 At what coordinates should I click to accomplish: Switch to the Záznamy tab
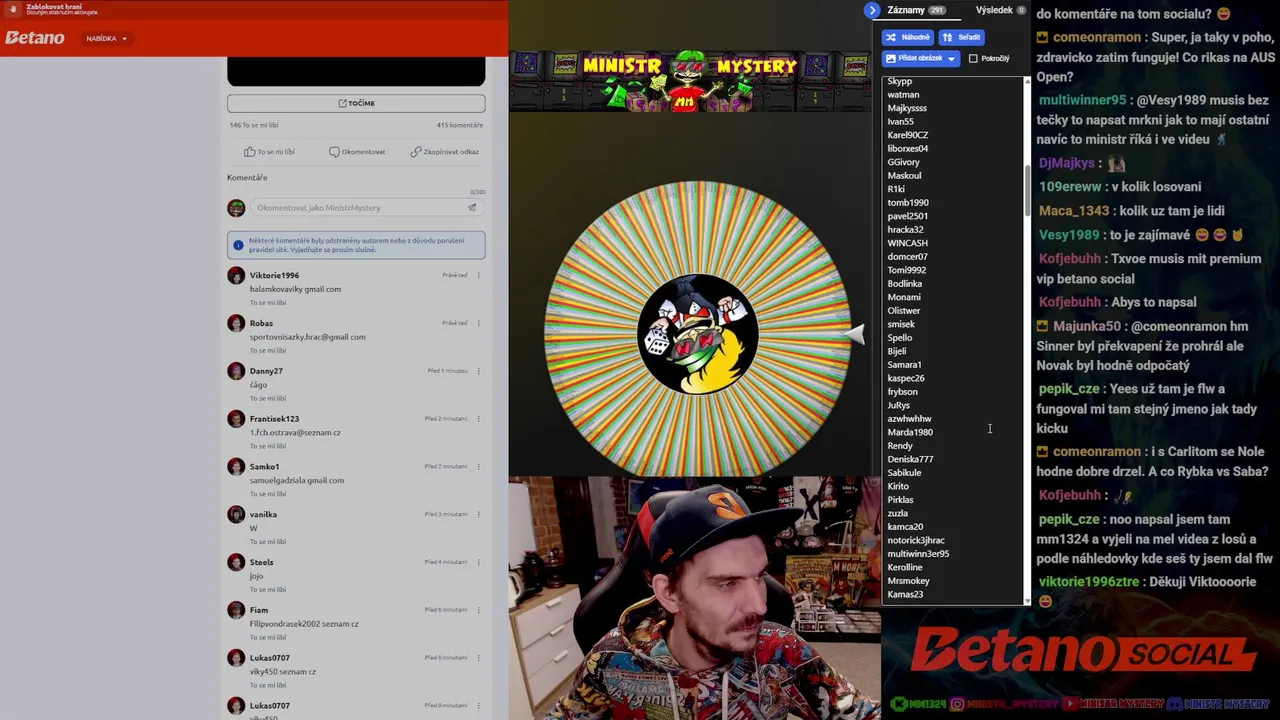point(915,10)
